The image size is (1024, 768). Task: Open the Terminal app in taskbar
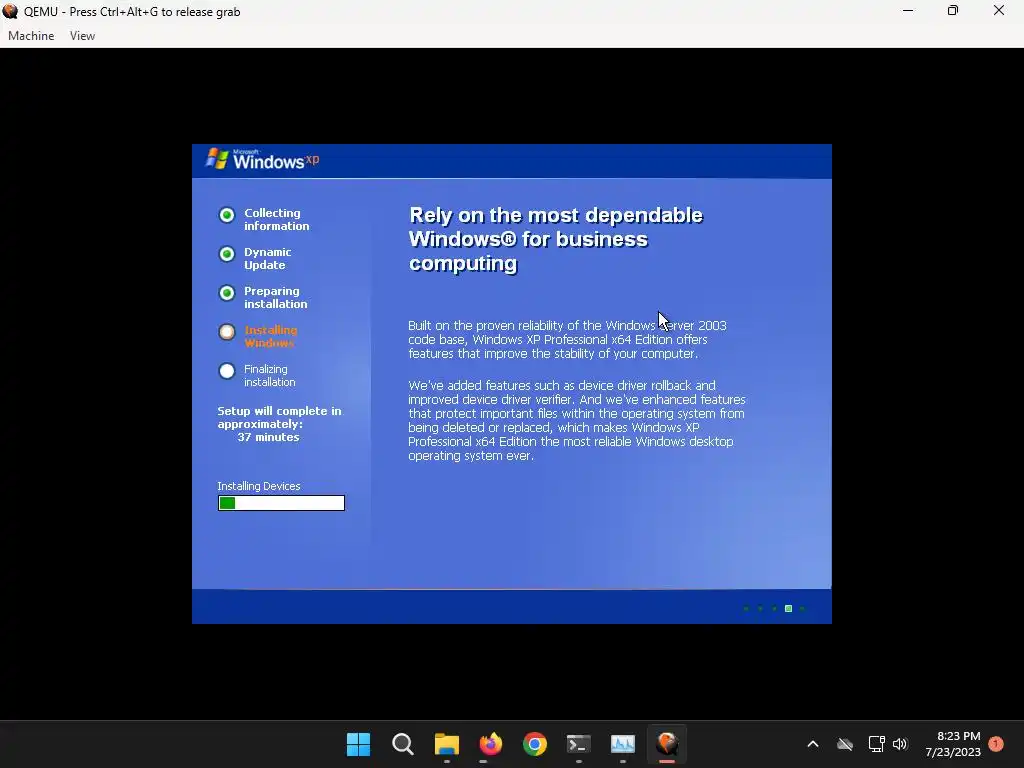[579, 744]
